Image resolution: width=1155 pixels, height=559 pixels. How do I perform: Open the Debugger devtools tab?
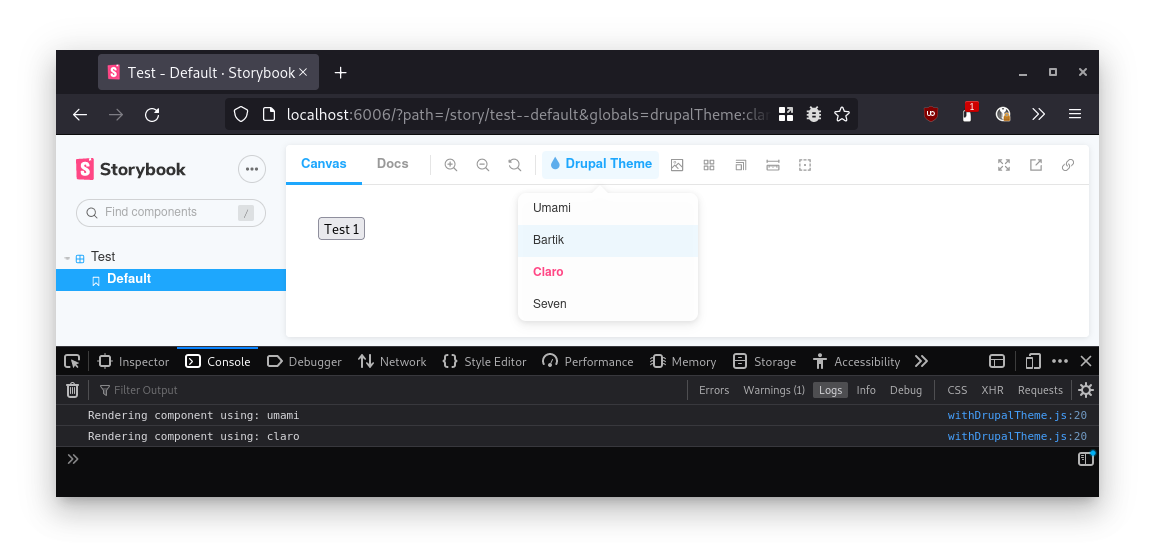point(304,362)
